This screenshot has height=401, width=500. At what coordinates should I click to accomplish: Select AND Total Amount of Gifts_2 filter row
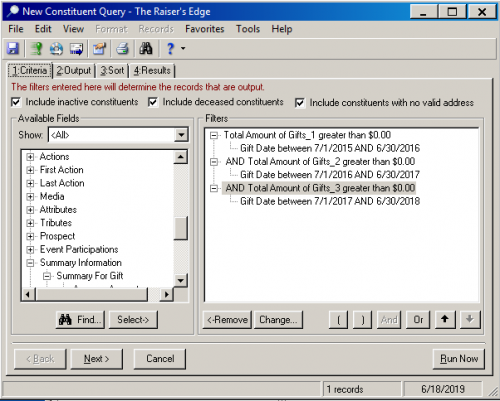coord(320,162)
